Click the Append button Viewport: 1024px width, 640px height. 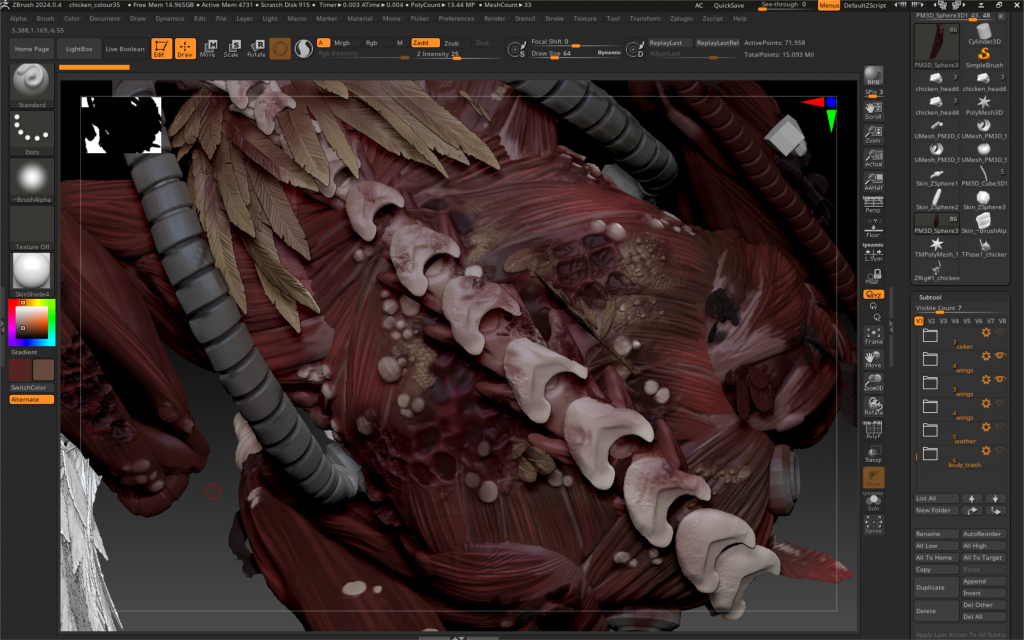pyautogui.click(x=984, y=581)
